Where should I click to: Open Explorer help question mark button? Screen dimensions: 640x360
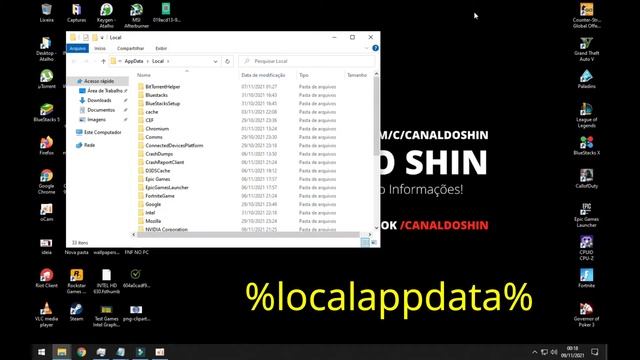click(x=375, y=48)
